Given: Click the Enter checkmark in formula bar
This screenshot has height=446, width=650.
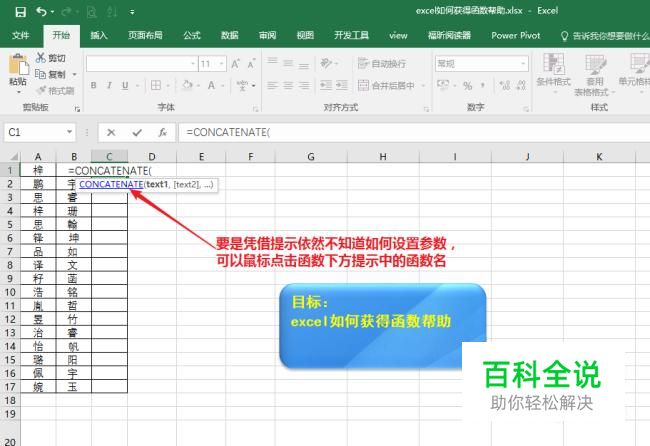Looking at the screenshot, I should [x=137, y=133].
